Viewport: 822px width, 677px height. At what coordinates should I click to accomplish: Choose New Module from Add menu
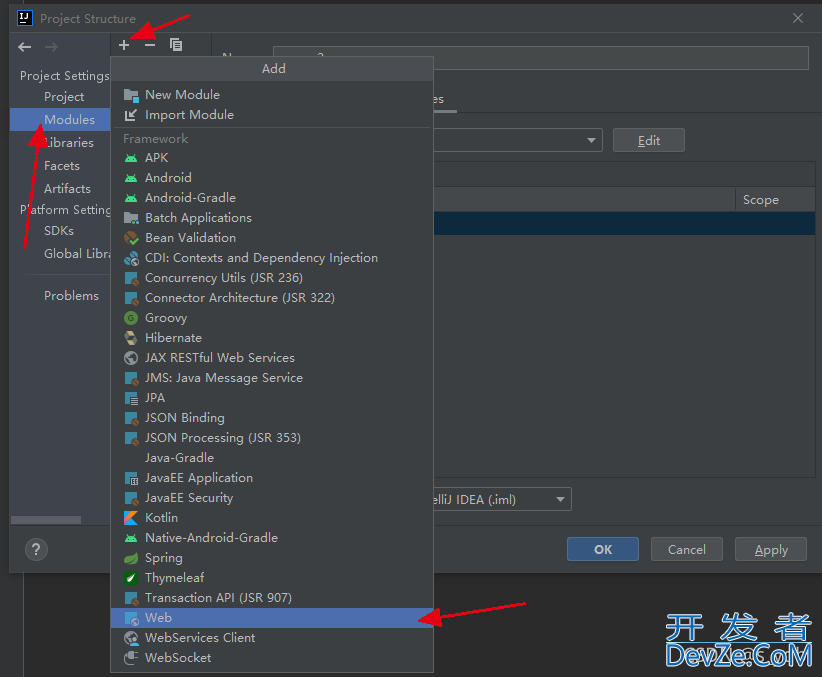(x=272, y=95)
